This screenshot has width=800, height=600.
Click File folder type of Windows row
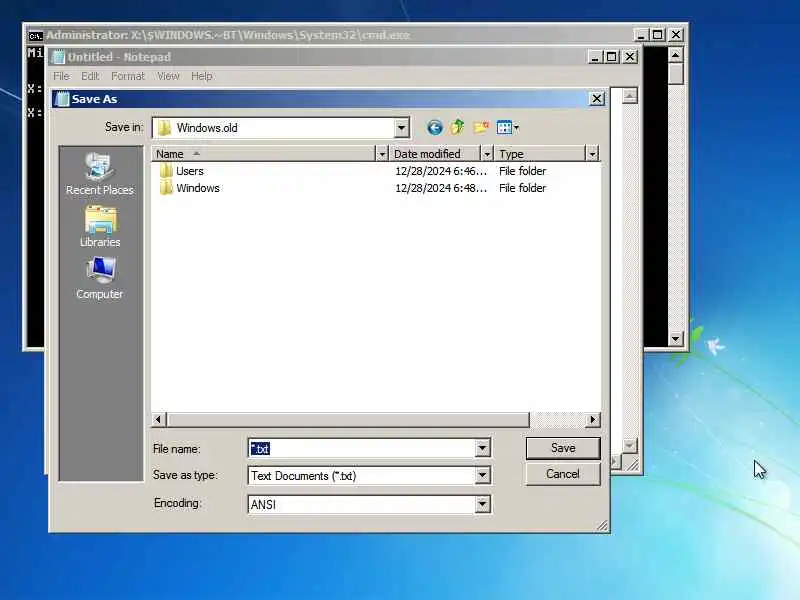[x=522, y=188]
